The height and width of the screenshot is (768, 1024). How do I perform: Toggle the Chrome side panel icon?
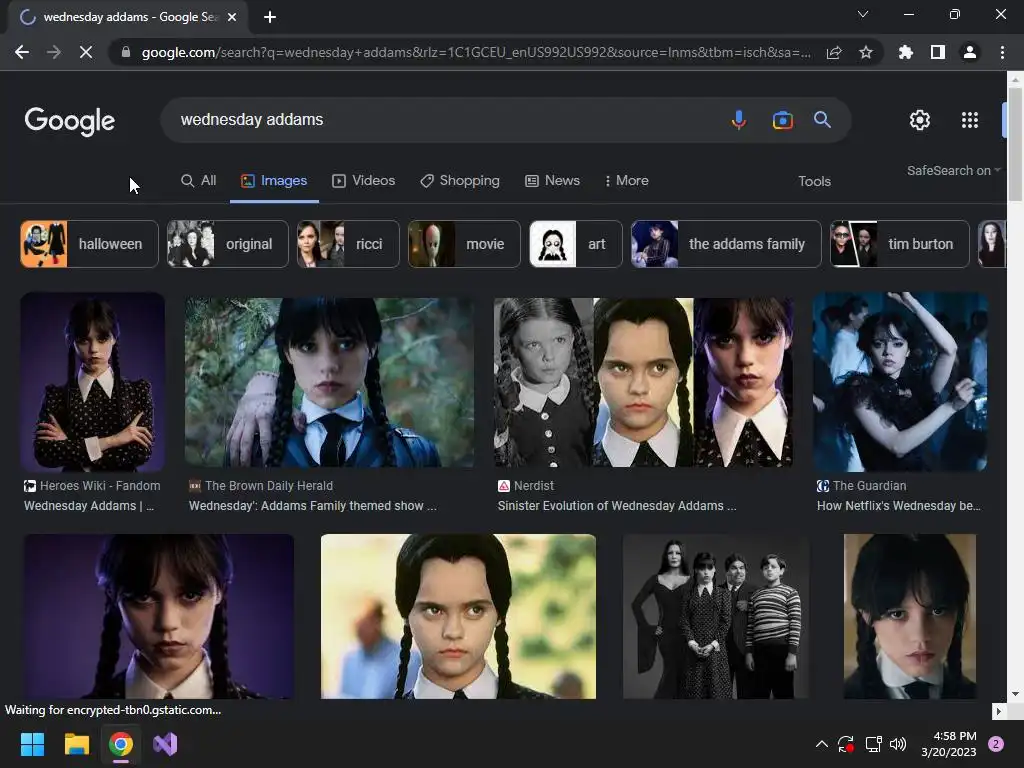(938, 52)
